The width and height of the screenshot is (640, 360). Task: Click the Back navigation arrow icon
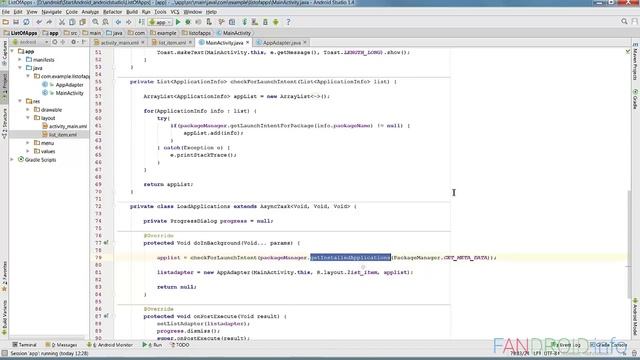[x=118, y=22]
